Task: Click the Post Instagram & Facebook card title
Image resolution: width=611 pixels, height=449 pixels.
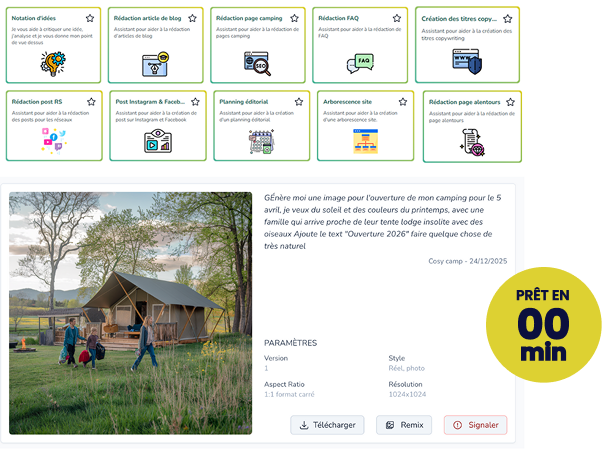Action: coord(150,102)
